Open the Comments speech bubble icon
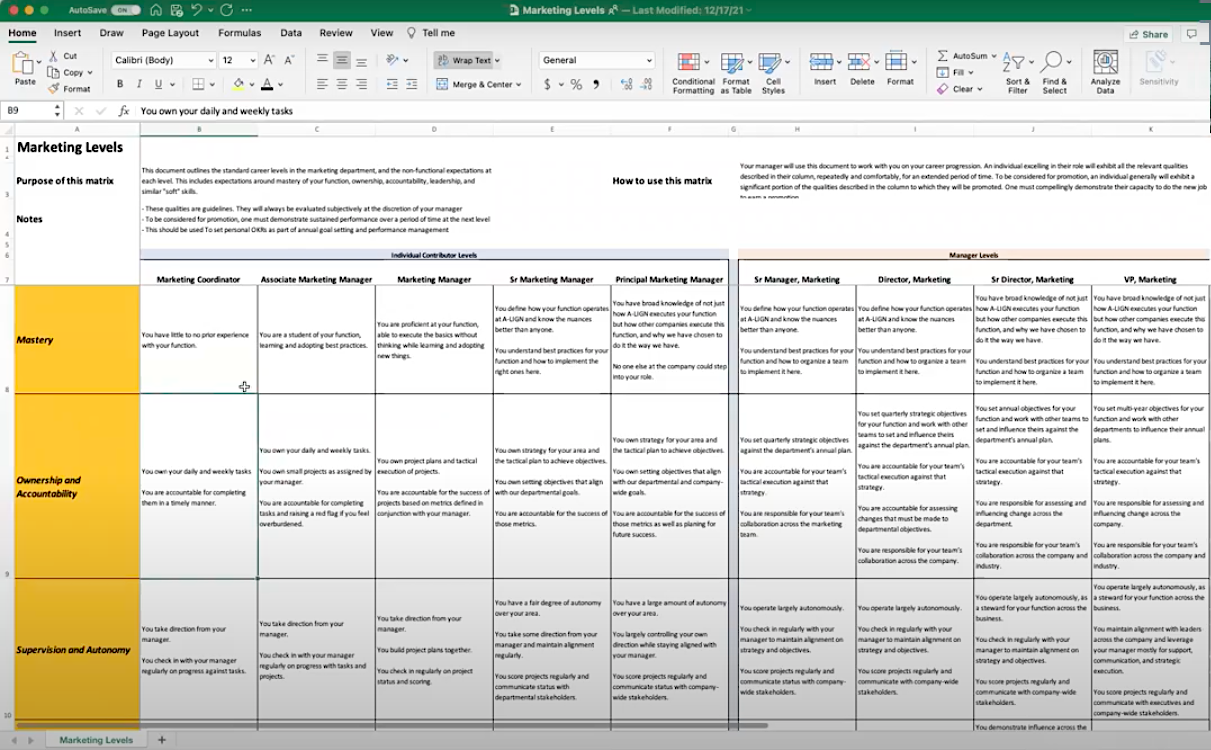This screenshot has width=1211, height=750. coord(1191,34)
